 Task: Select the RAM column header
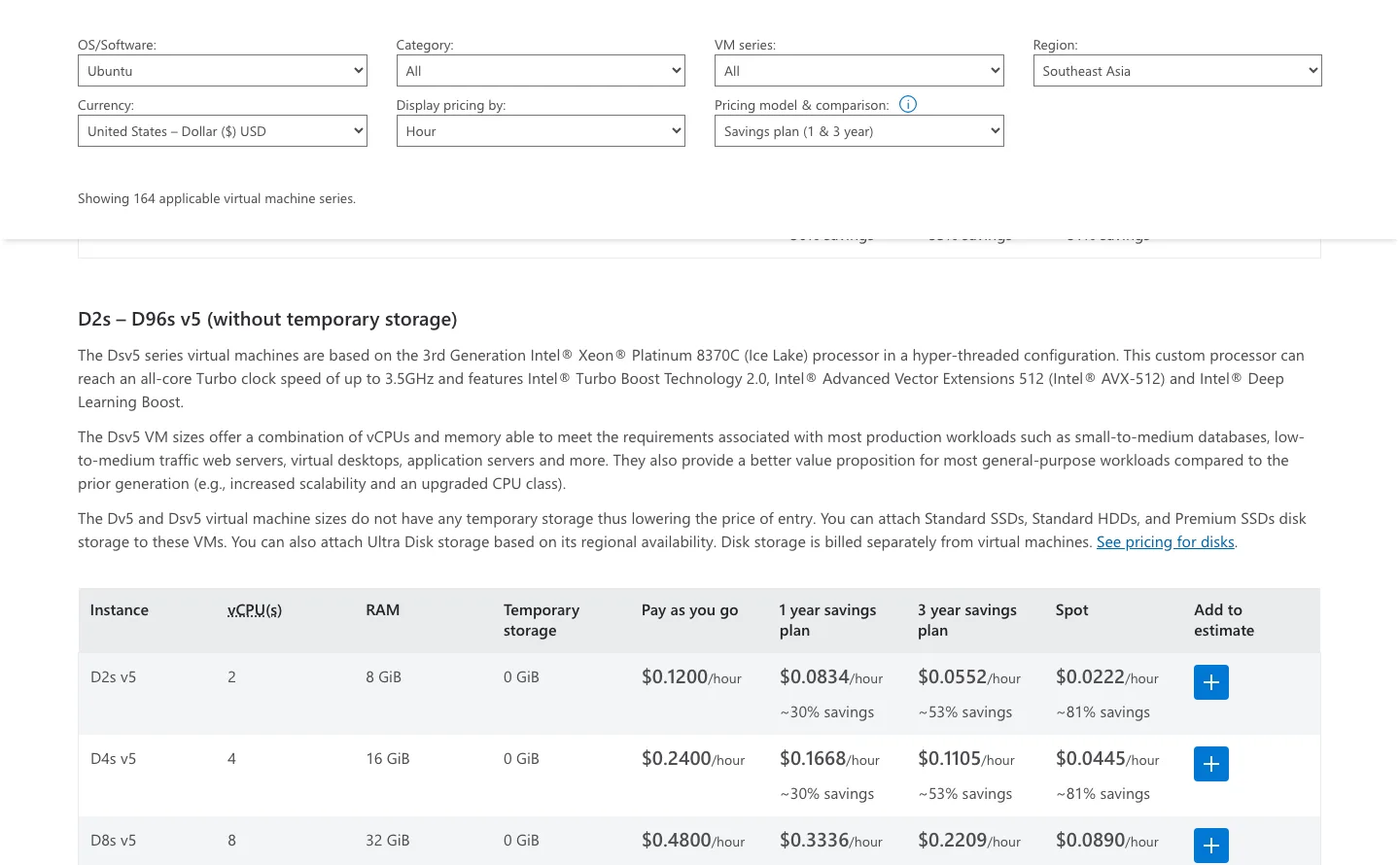pos(383,610)
